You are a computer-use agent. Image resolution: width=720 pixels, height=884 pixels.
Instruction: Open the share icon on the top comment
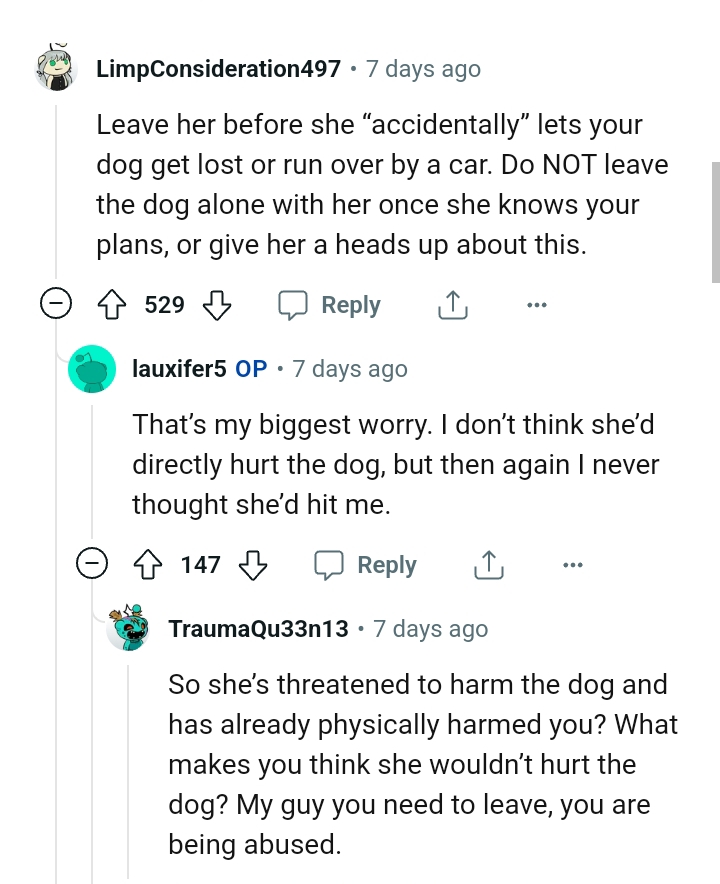click(x=452, y=304)
